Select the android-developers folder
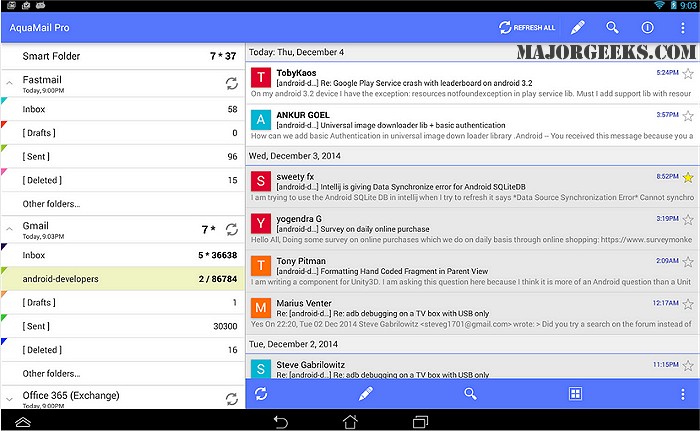Screen dimensions: 700x431 coord(123,279)
